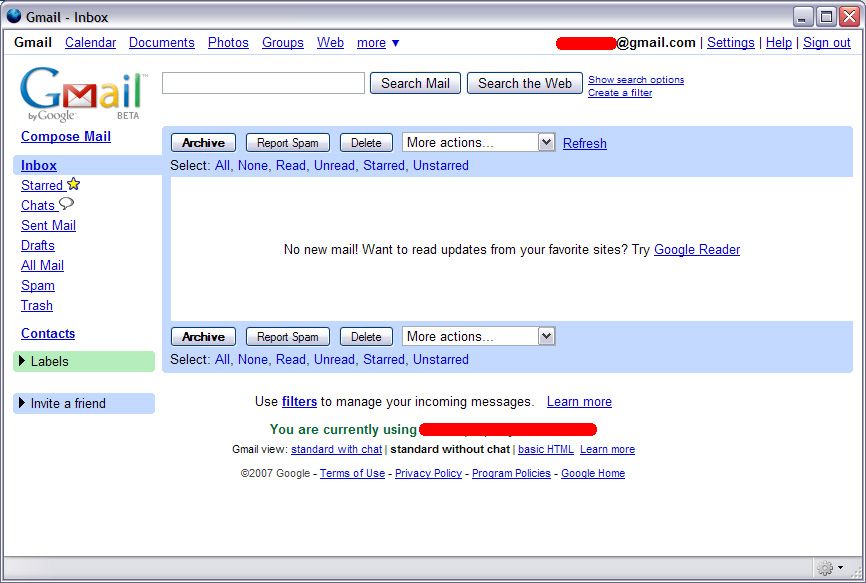This screenshot has width=866, height=583.
Task: Click the Search the Web button
Action: point(525,83)
